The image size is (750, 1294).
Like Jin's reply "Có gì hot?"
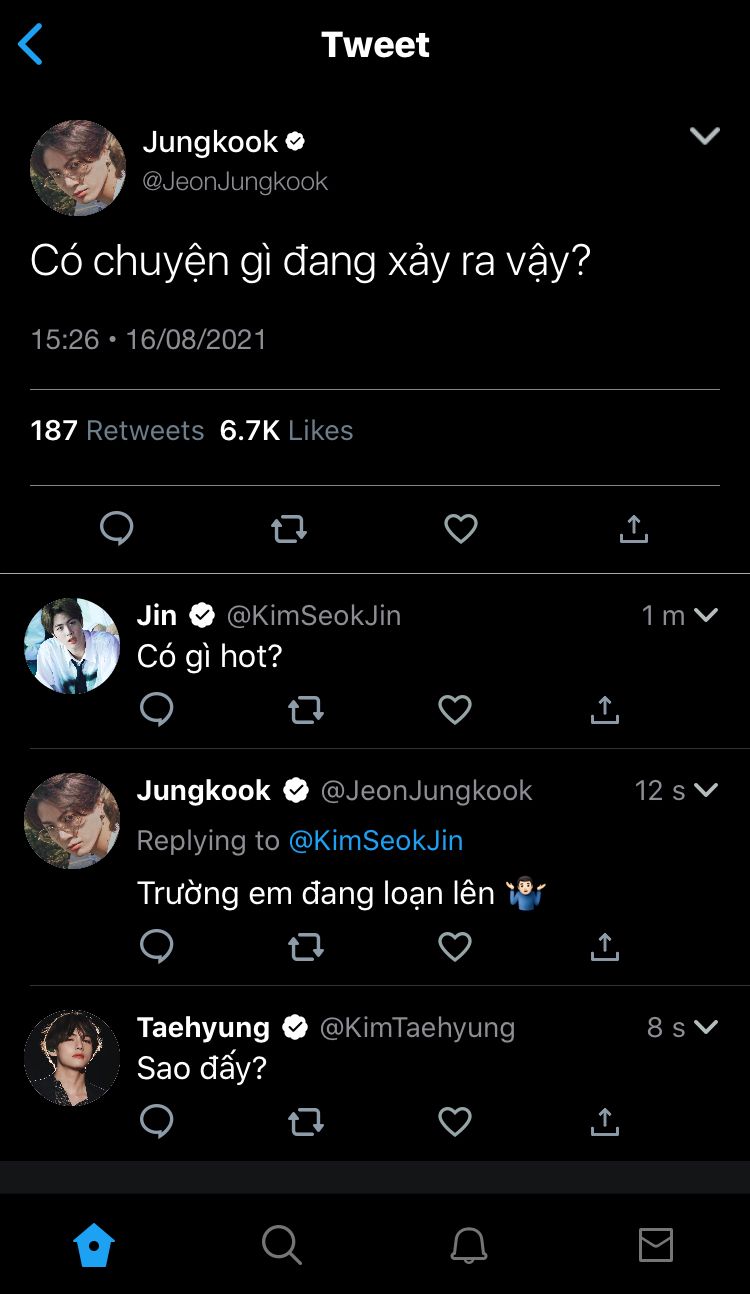click(455, 709)
